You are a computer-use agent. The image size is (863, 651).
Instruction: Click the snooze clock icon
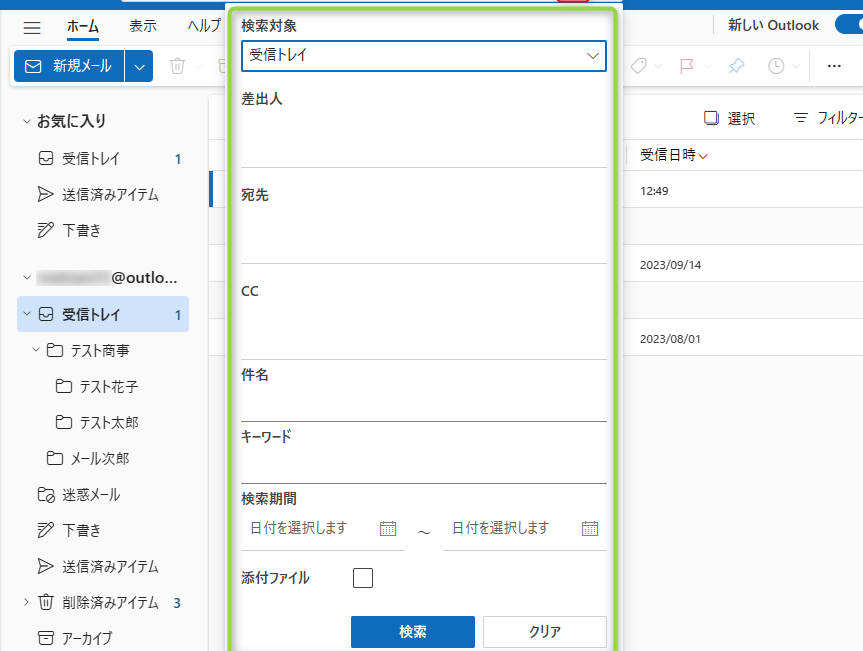776,66
